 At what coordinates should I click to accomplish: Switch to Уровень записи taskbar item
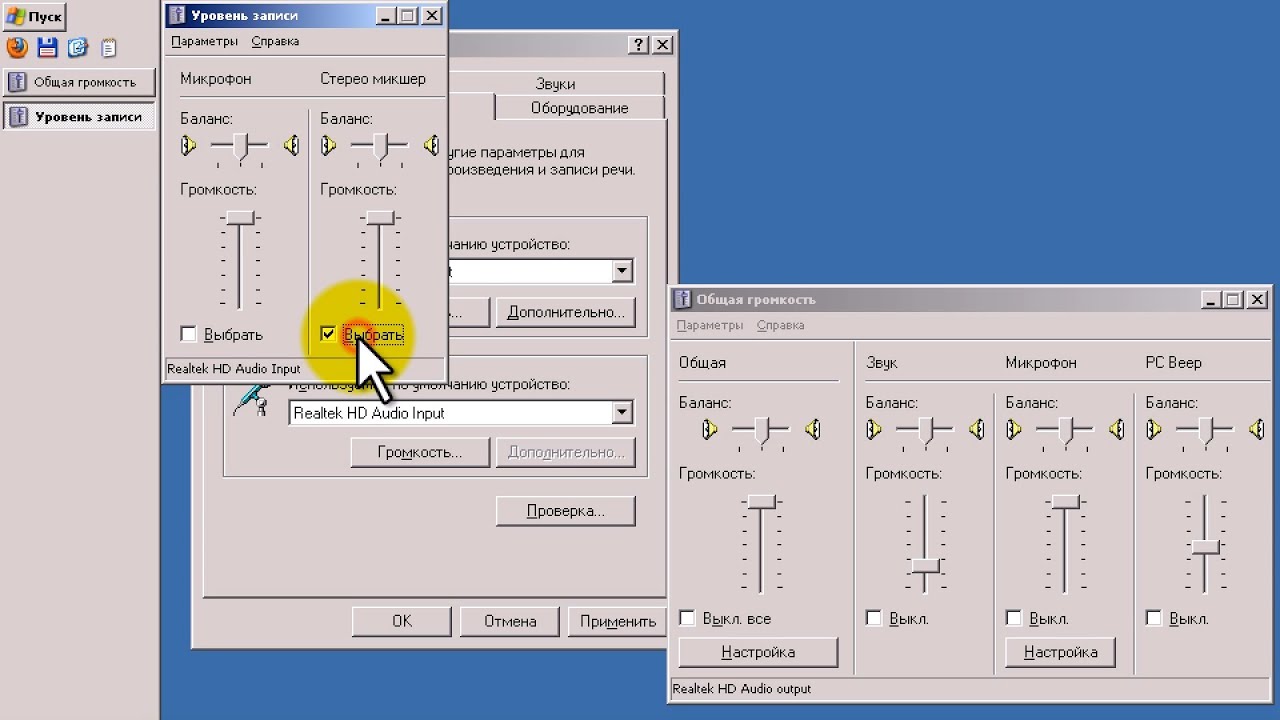[79, 116]
